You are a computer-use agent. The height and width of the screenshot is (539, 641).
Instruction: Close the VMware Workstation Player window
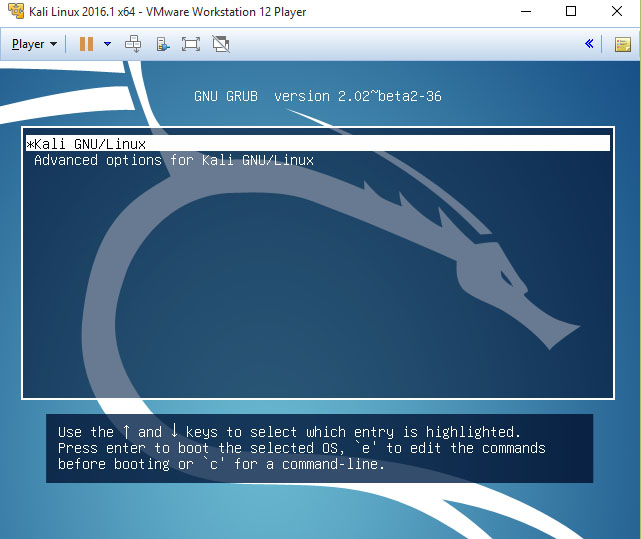pos(617,12)
